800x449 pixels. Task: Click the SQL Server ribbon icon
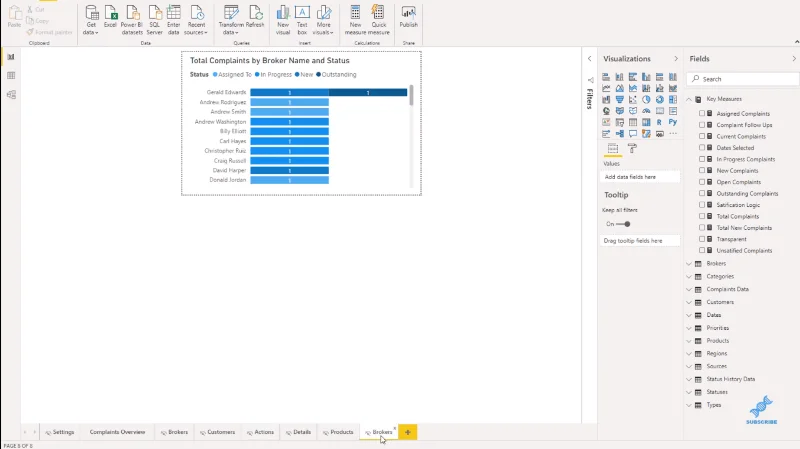point(155,19)
